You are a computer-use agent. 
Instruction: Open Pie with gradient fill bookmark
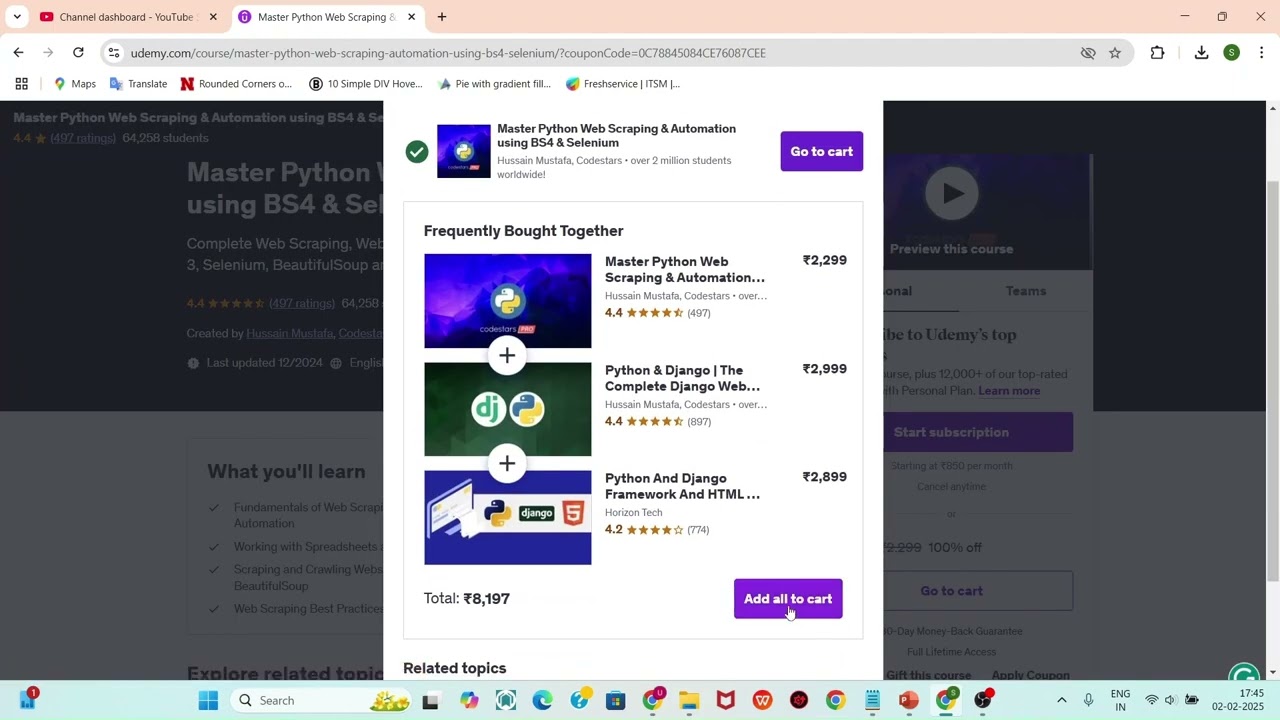tap(494, 84)
